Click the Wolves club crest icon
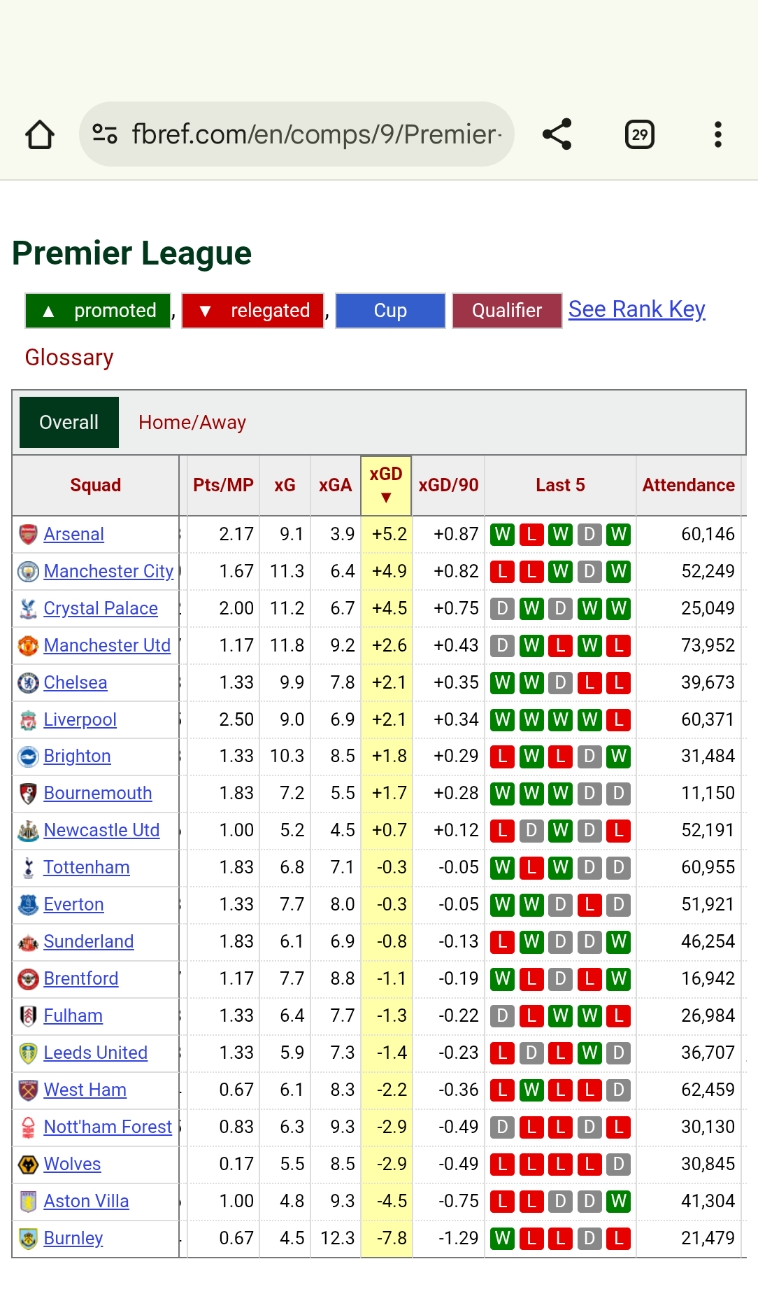Screen dimensions: 758x1295 coord(28,1164)
